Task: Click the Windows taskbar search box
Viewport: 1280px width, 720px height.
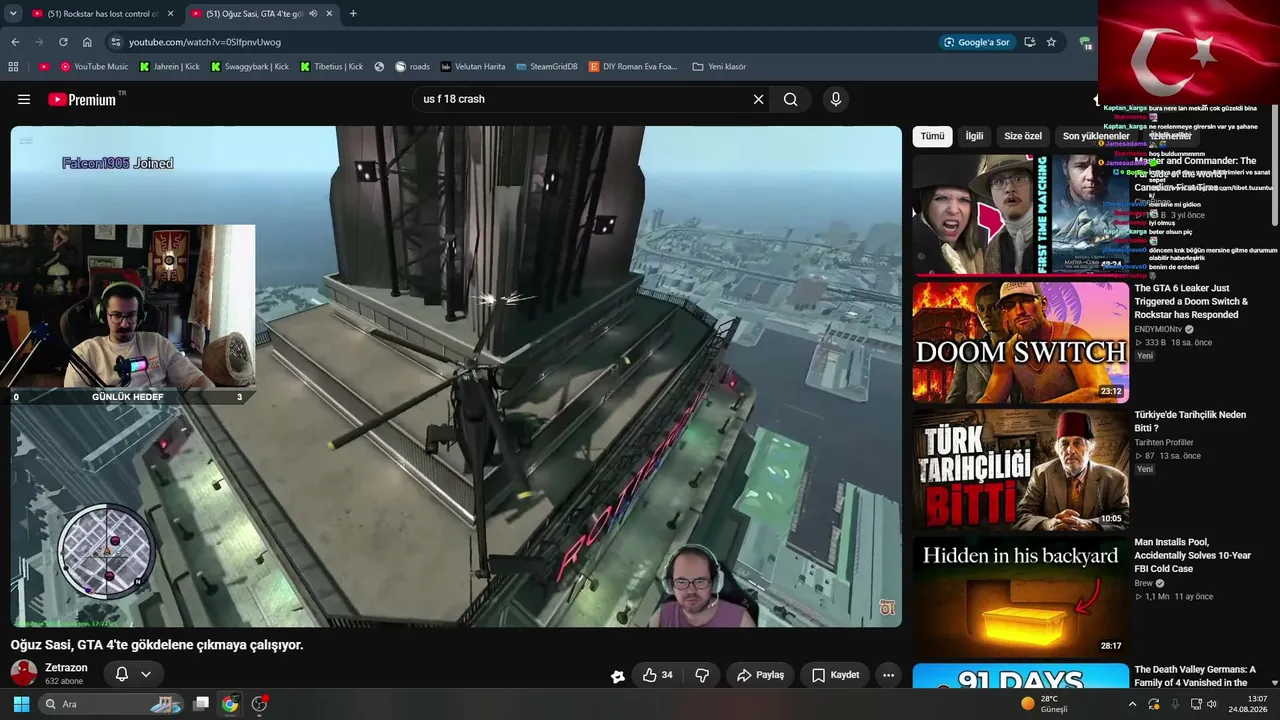Action: pyautogui.click(x=112, y=704)
